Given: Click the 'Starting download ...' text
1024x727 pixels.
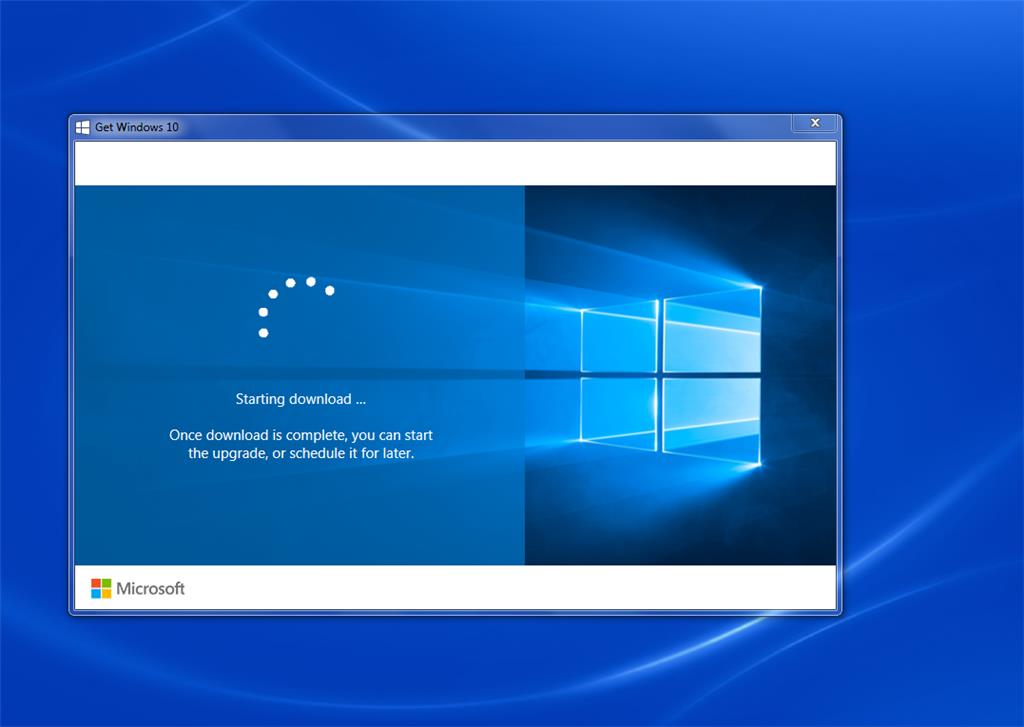Looking at the screenshot, I should click(x=300, y=399).
